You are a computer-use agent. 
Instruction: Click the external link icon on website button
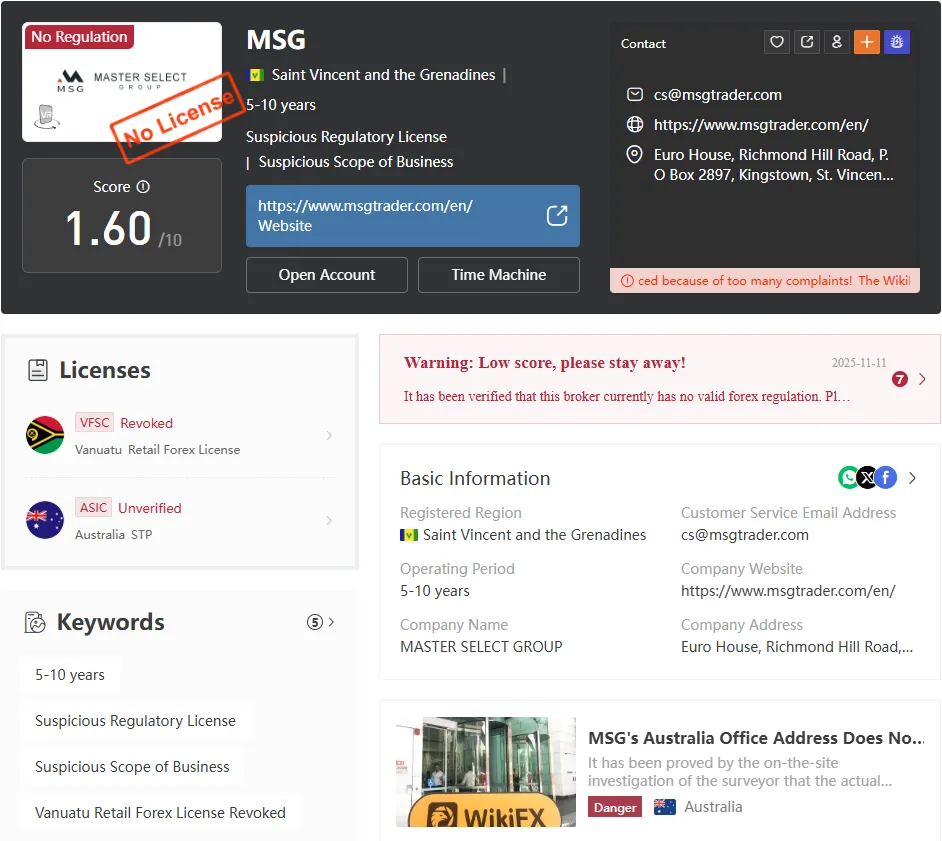557,216
